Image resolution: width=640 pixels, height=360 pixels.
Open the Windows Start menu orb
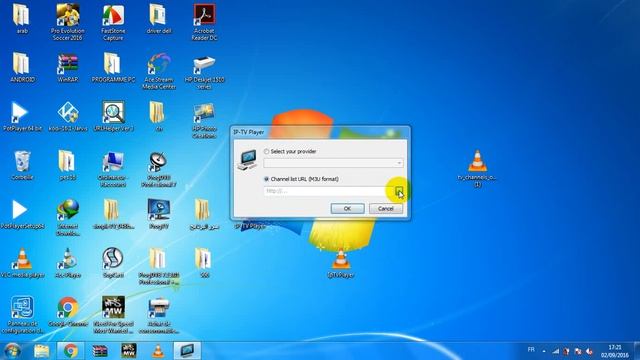[12, 351]
